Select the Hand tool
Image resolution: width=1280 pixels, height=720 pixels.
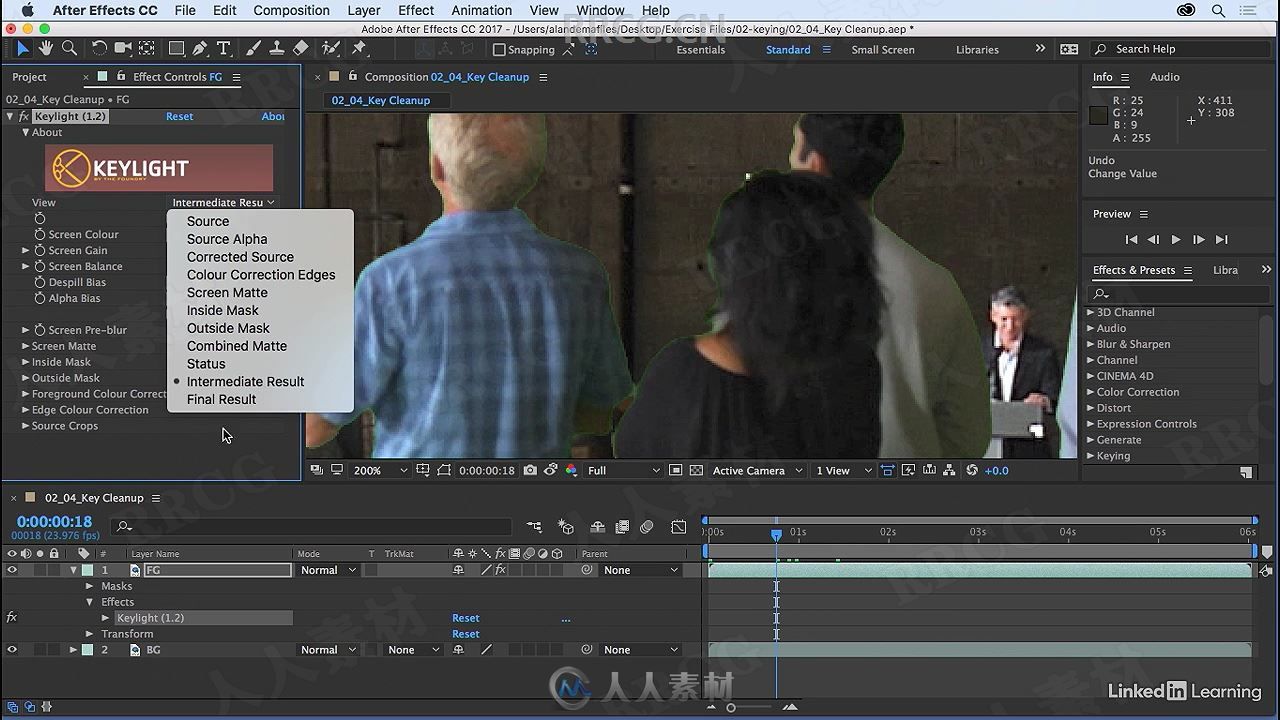coord(47,48)
